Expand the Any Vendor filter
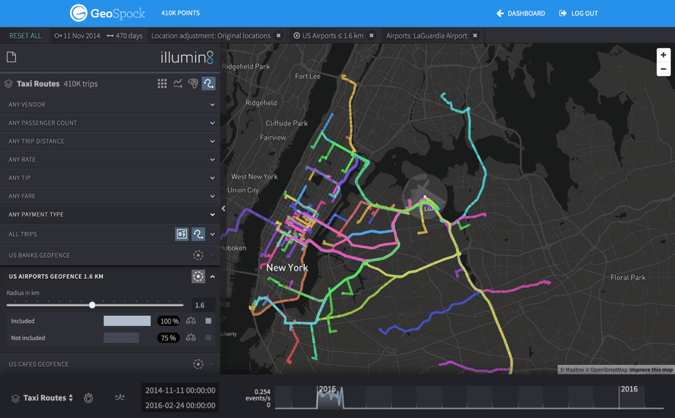 (212, 105)
